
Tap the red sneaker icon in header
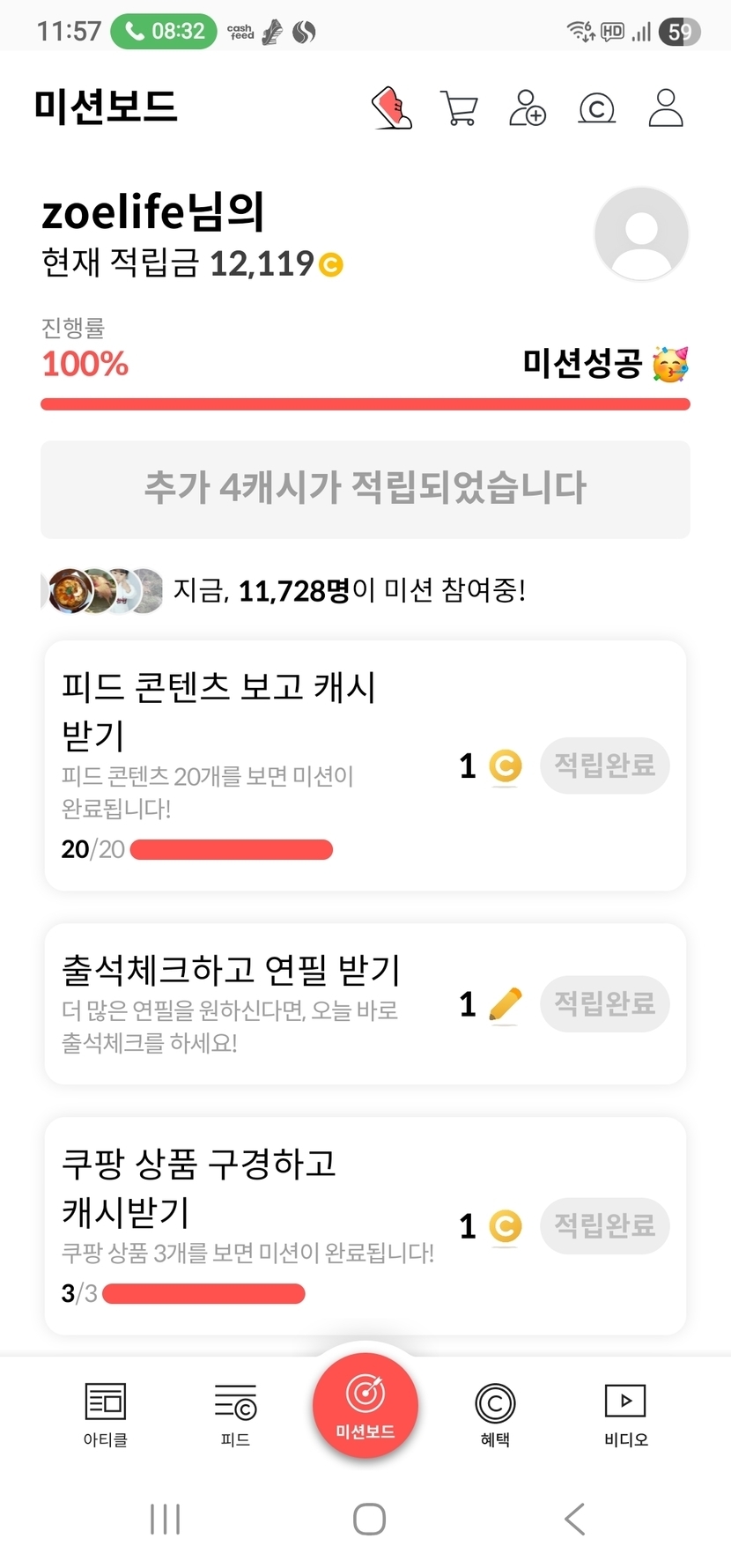coord(392,108)
